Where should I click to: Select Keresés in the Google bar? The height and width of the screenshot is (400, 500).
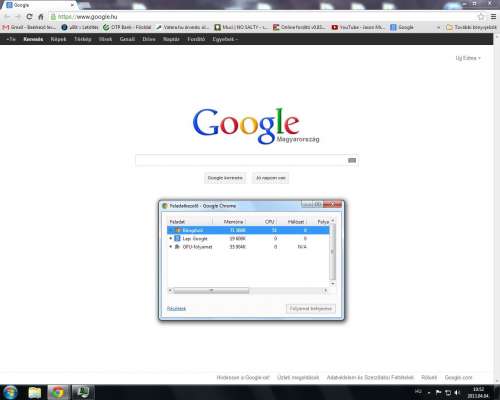pos(33,39)
